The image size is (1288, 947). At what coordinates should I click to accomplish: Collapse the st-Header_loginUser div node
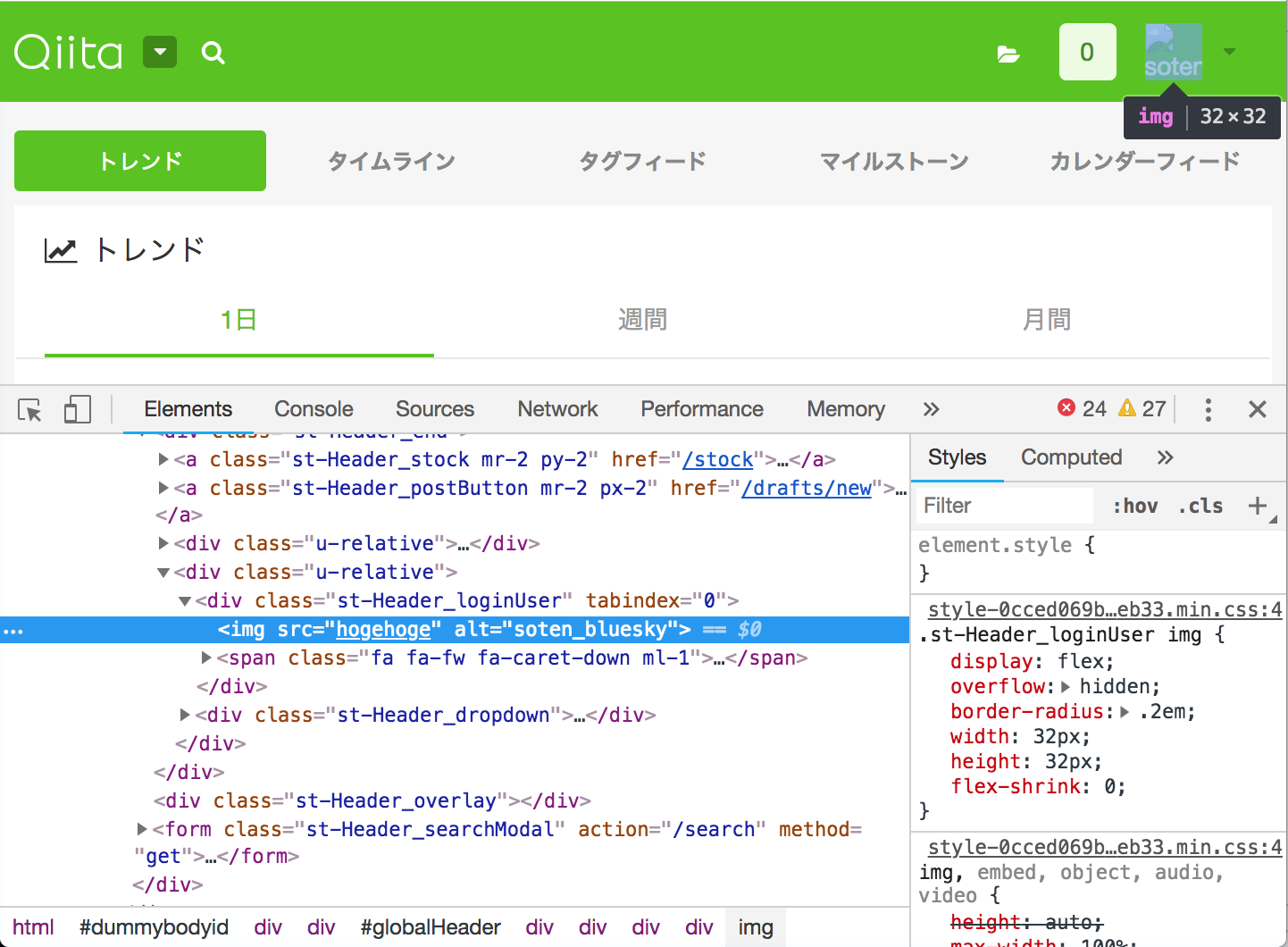[184, 600]
